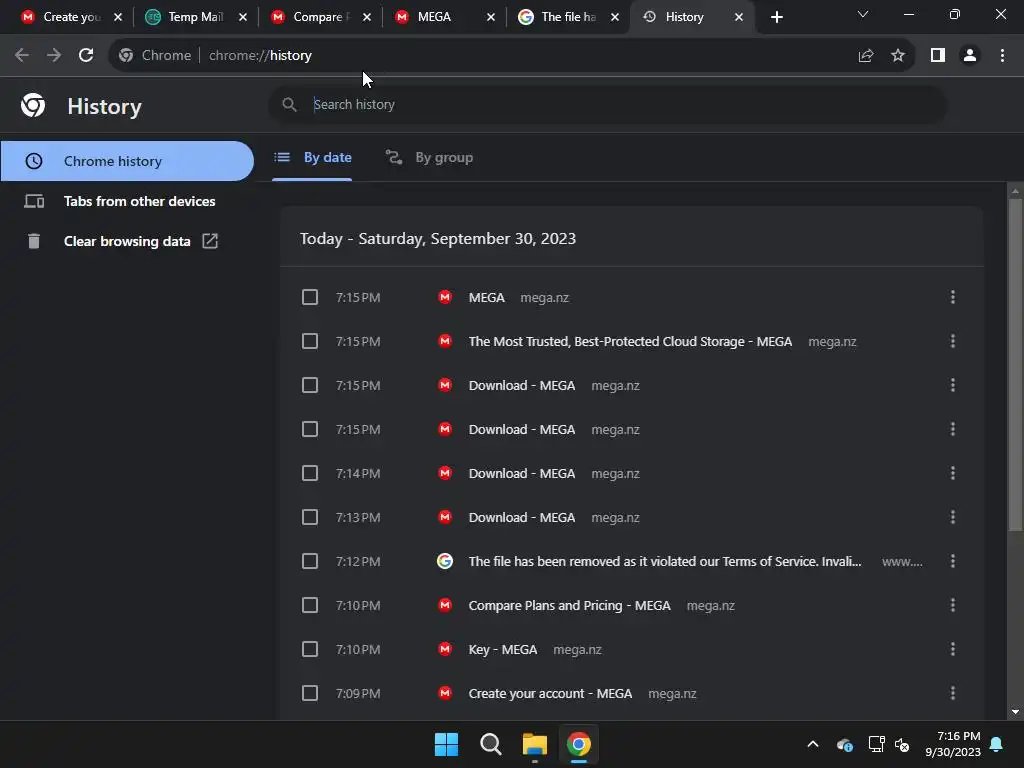This screenshot has width=1024, height=768.
Task: Open Compare Plans and Pricing - MEGA link
Action: (x=569, y=605)
